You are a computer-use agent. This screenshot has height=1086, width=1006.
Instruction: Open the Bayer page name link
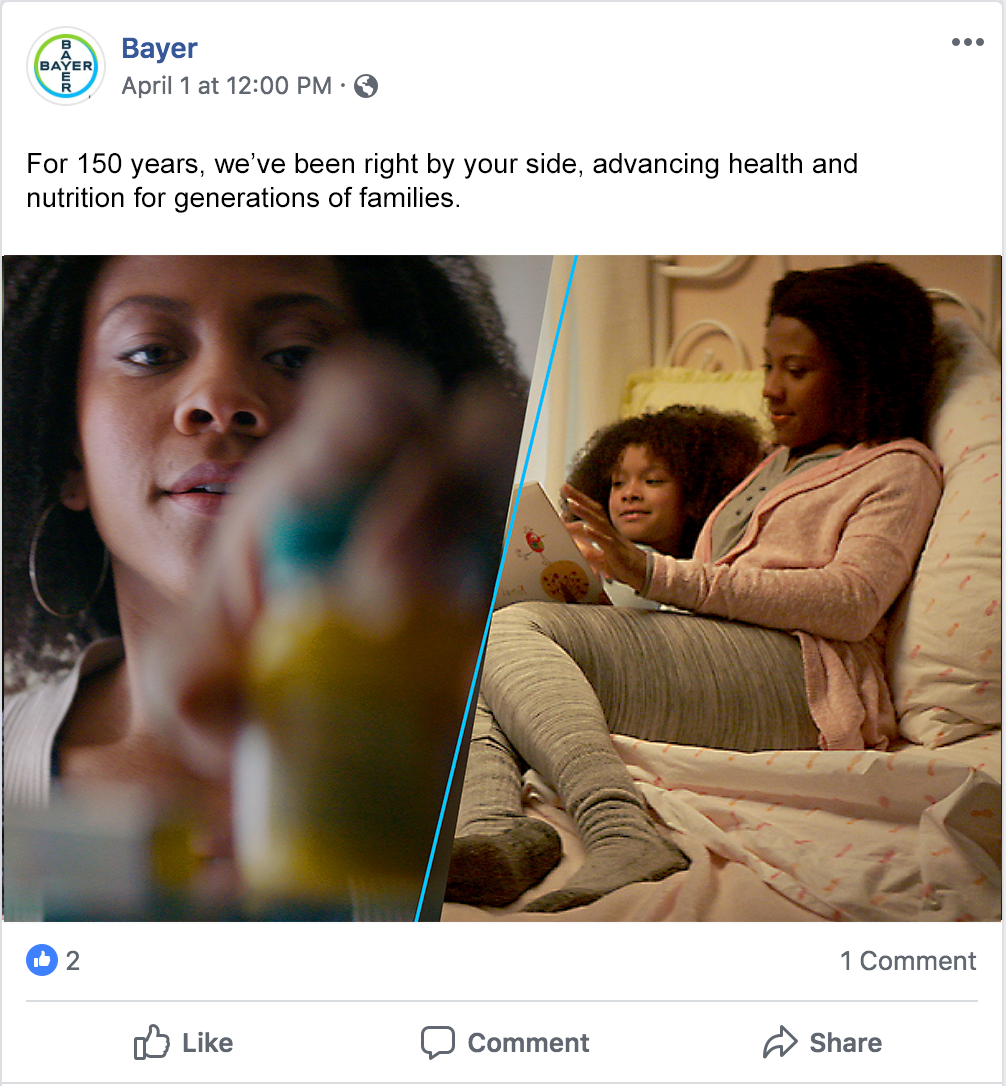tap(159, 48)
